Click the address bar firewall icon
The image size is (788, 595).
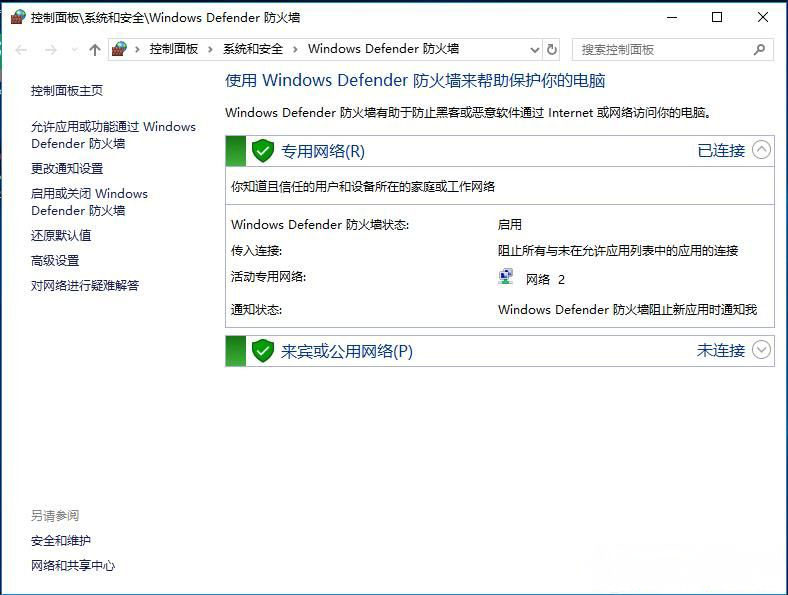click(120, 49)
